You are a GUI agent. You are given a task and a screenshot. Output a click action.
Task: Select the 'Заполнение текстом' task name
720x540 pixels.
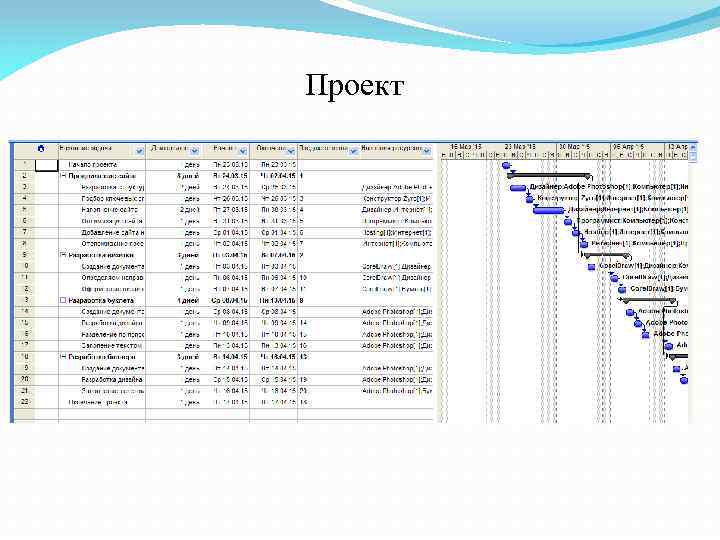(112, 346)
